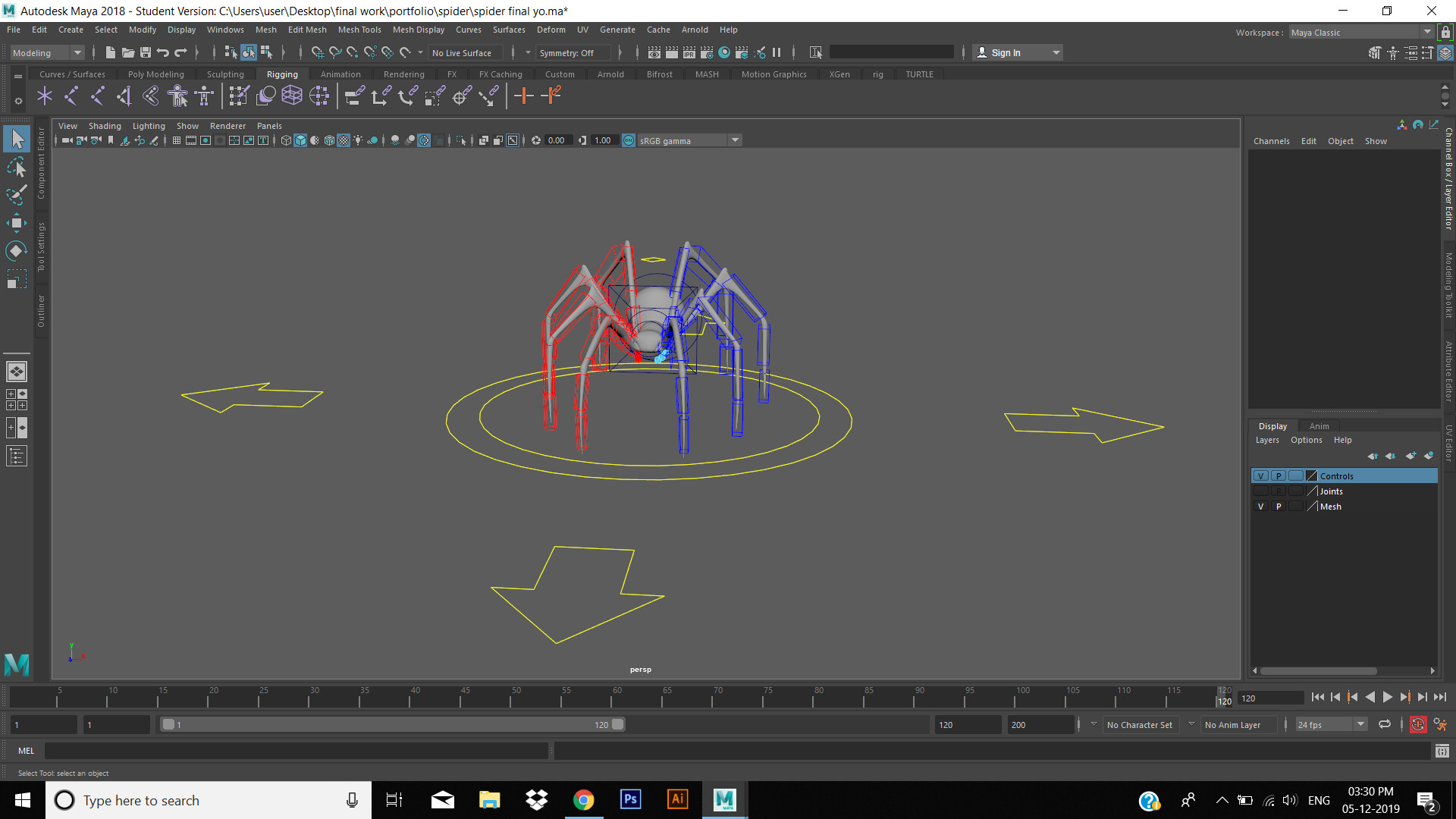Disable visibility on the Mesh layer
1456x819 pixels.
click(1261, 506)
